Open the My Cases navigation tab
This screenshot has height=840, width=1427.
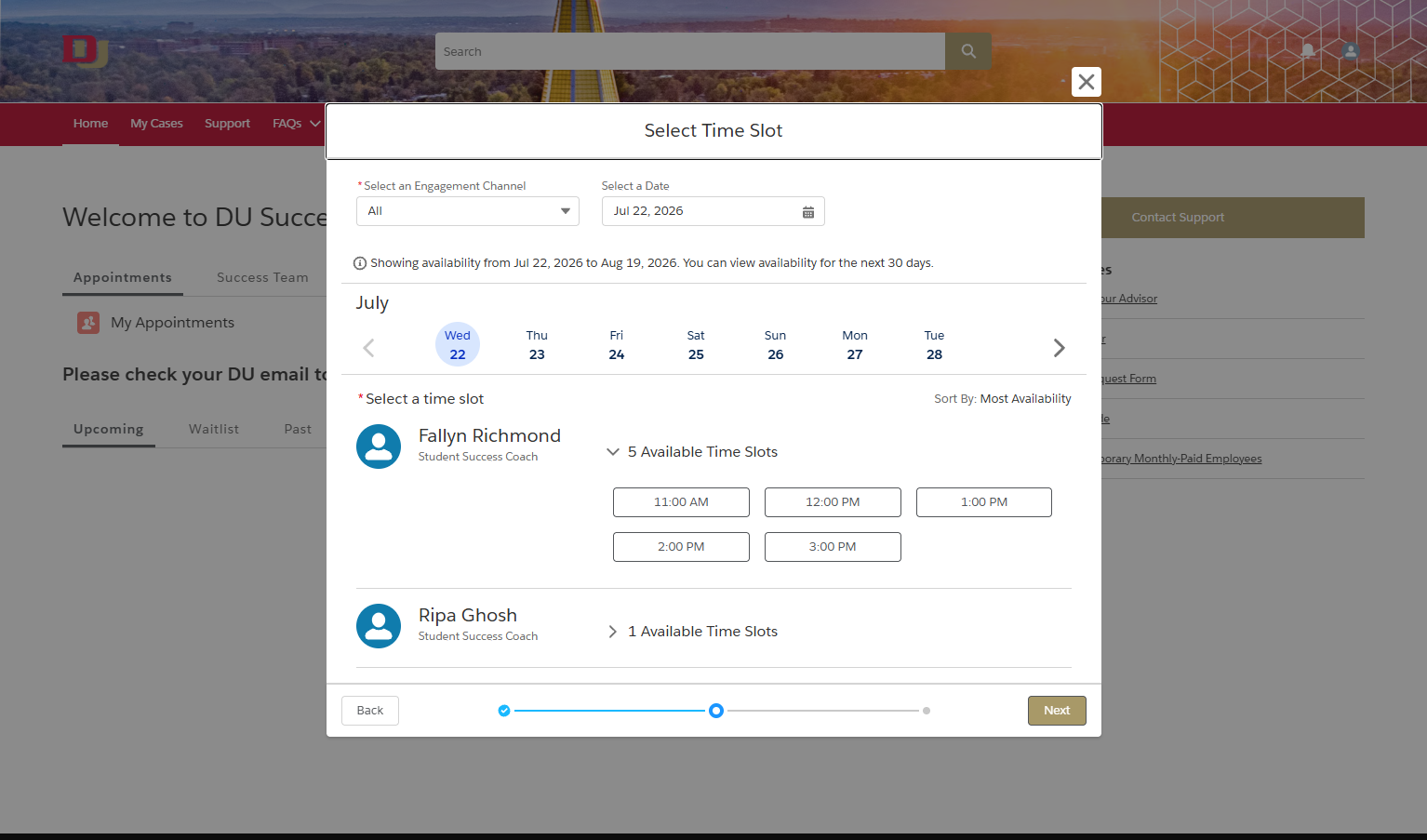coord(156,124)
